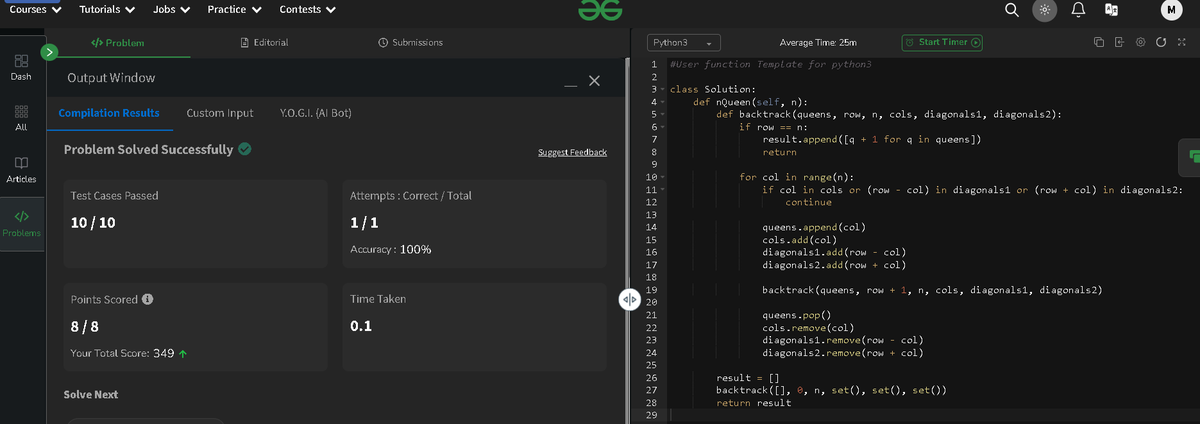Open the notifications bell

(x=1079, y=10)
